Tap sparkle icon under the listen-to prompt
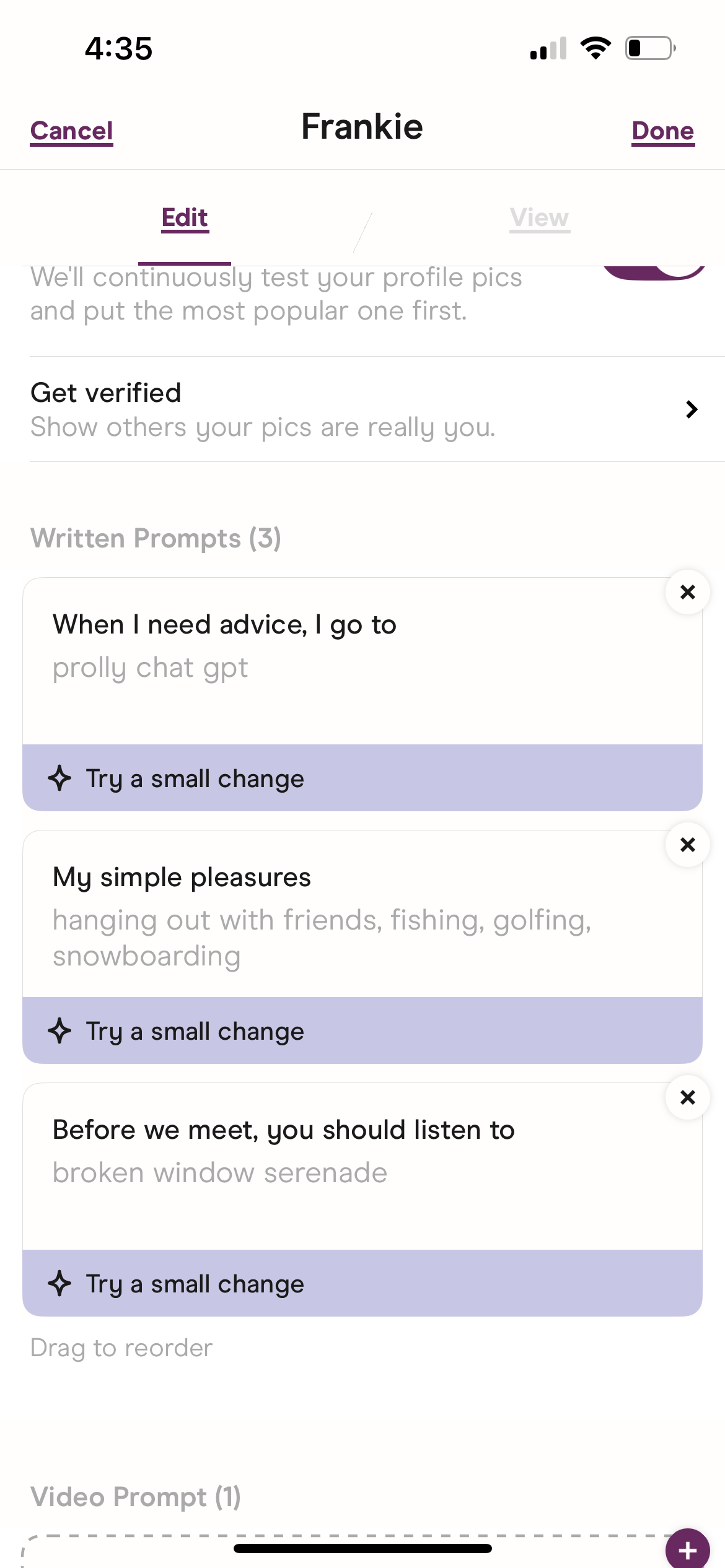725x1568 pixels. tap(59, 1284)
